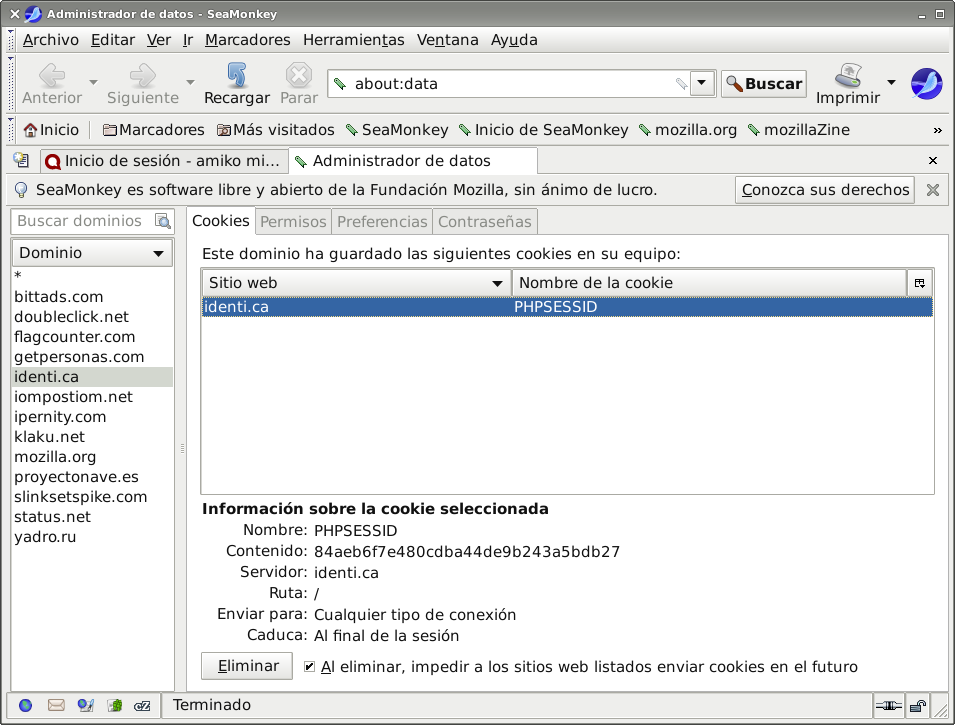Click the Eliminar button
The height and width of the screenshot is (725, 955).
(247, 666)
